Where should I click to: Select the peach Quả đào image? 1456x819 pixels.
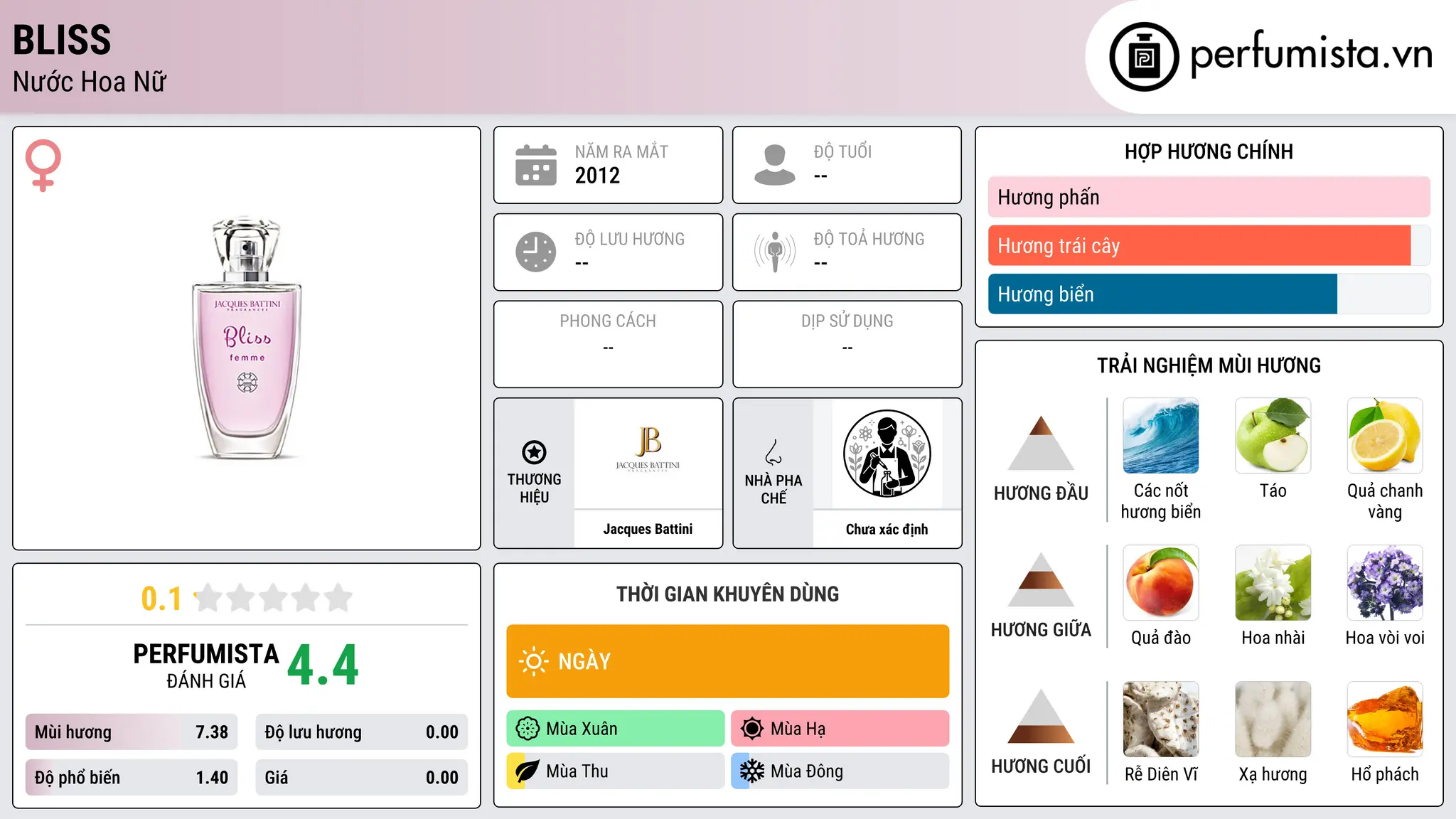coord(1161,583)
